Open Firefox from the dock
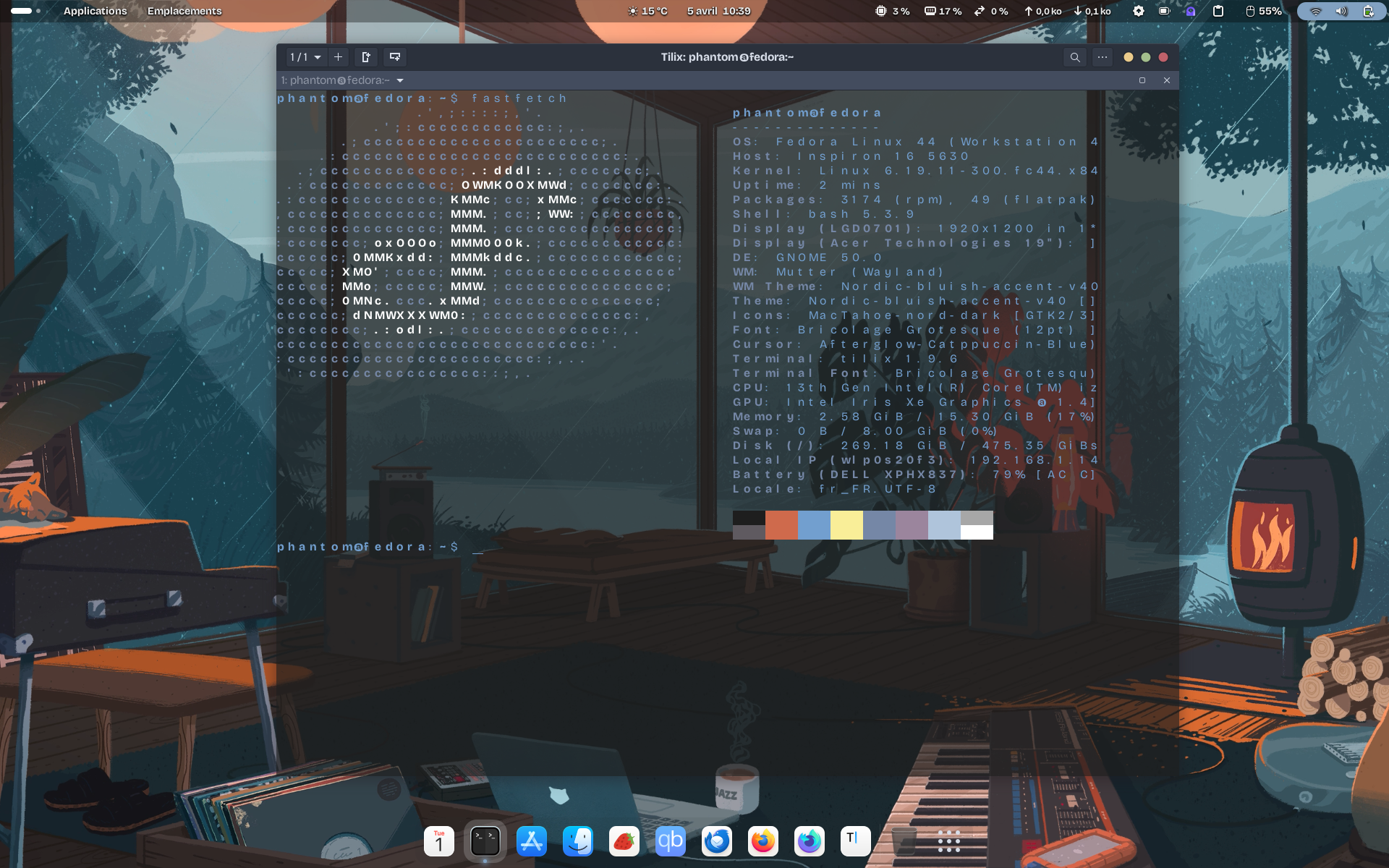1389x868 pixels. click(763, 841)
